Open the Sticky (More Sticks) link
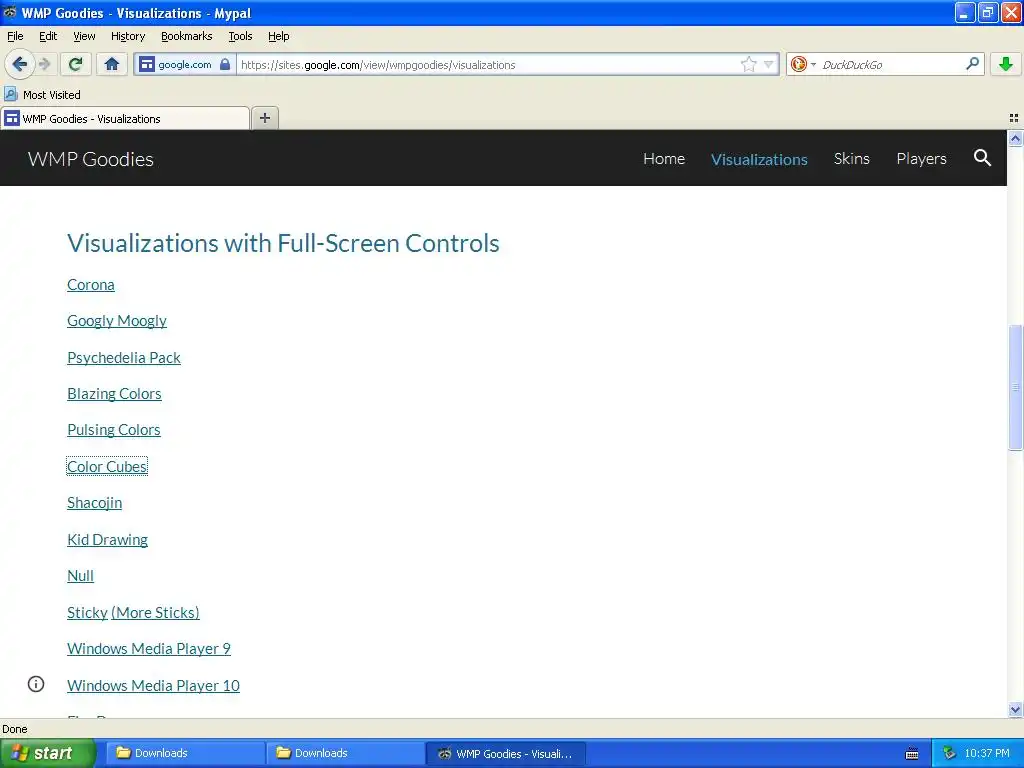The height and width of the screenshot is (768, 1024). (x=133, y=613)
